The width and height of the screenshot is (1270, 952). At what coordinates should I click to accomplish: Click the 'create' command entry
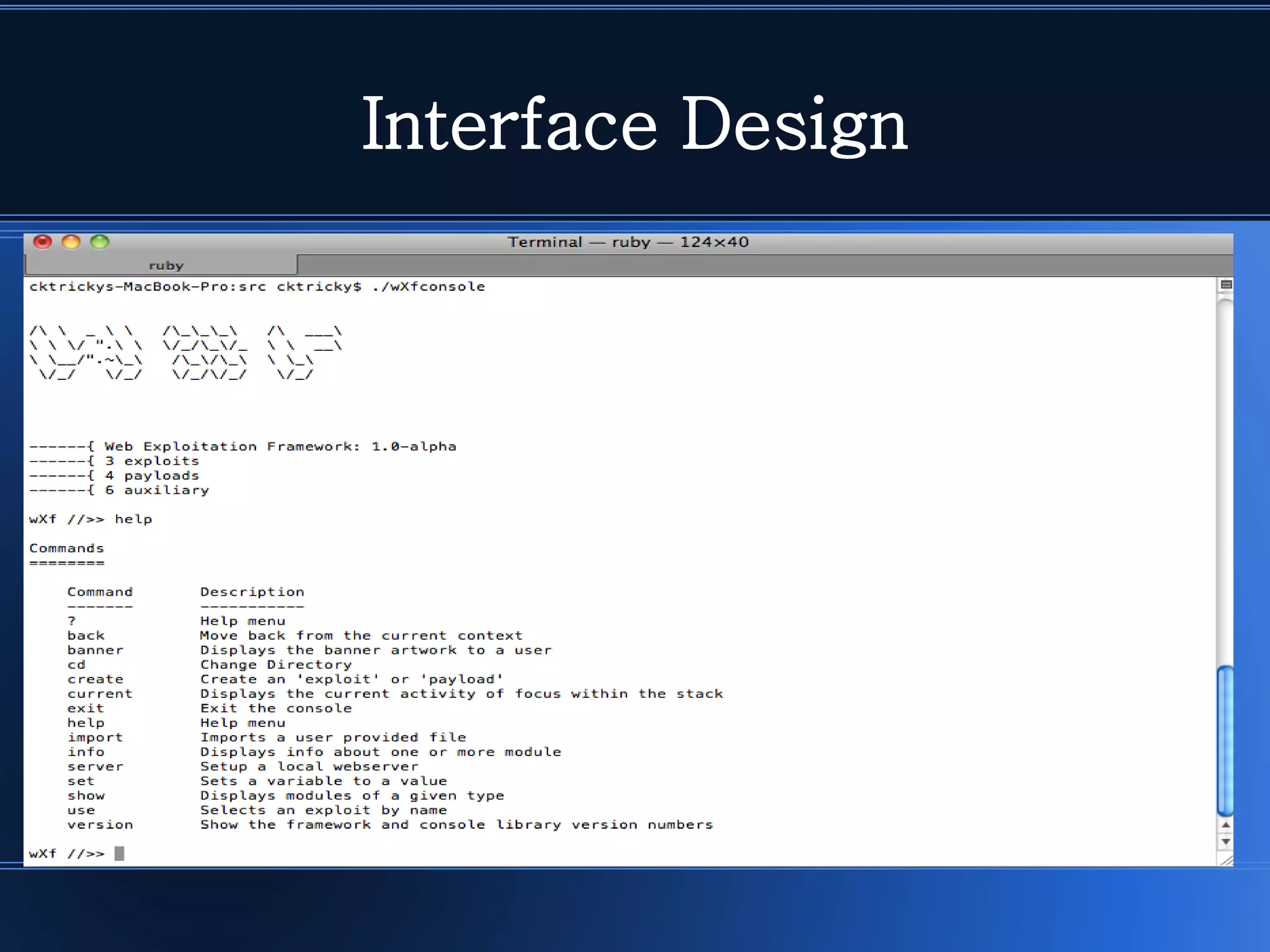click(x=95, y=679)
